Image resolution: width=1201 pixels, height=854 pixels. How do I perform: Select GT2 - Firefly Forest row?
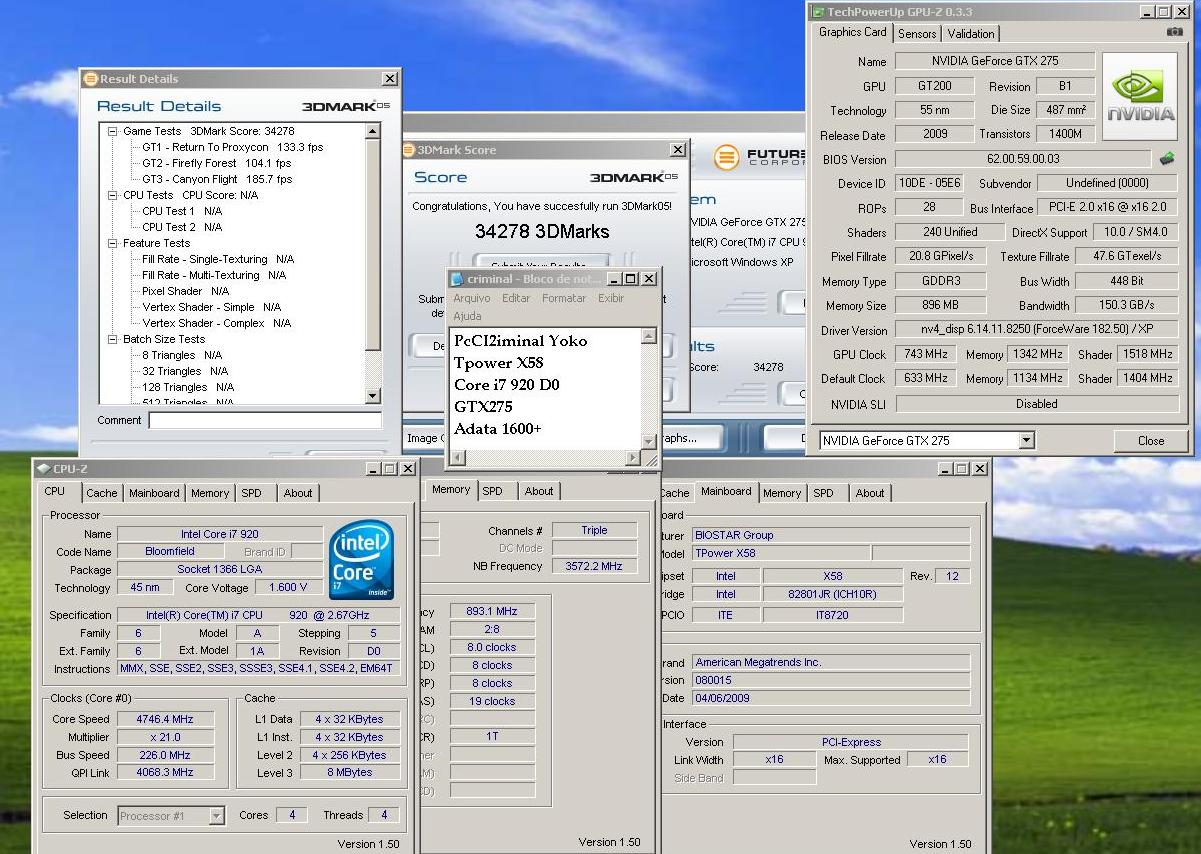tap(217, 163)
